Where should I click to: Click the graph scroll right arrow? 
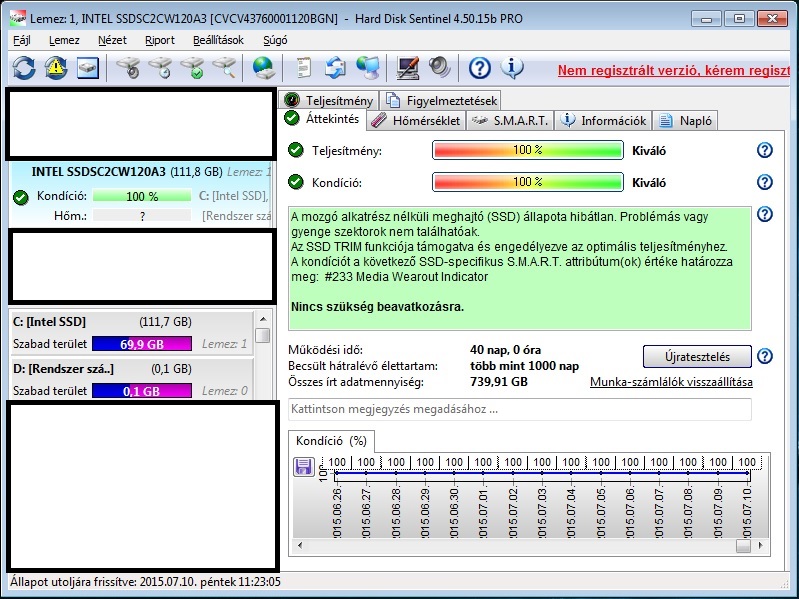pyautogui.click(x=761, y=546)
